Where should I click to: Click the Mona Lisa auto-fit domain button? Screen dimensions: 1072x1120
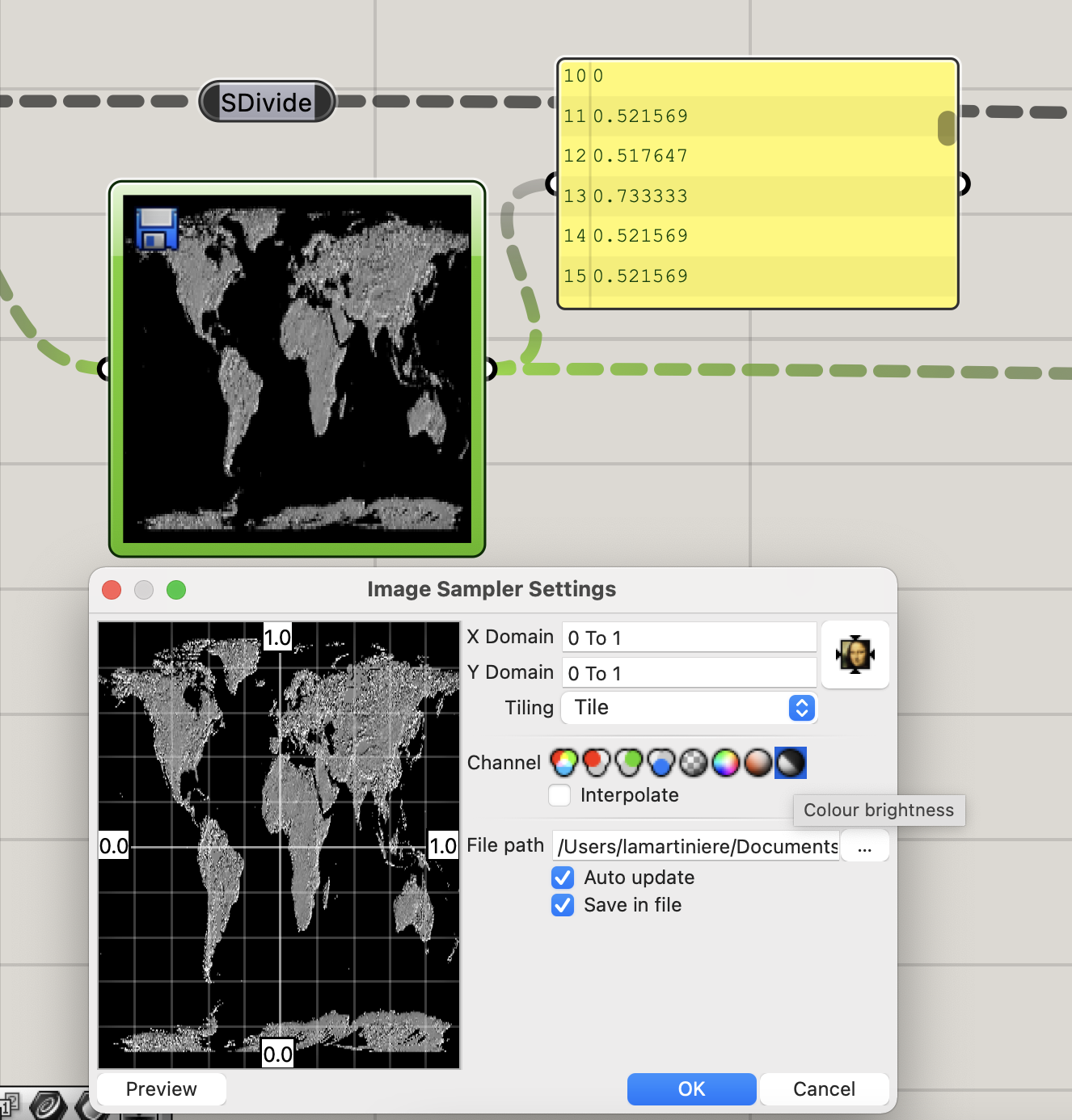[855, 655]
